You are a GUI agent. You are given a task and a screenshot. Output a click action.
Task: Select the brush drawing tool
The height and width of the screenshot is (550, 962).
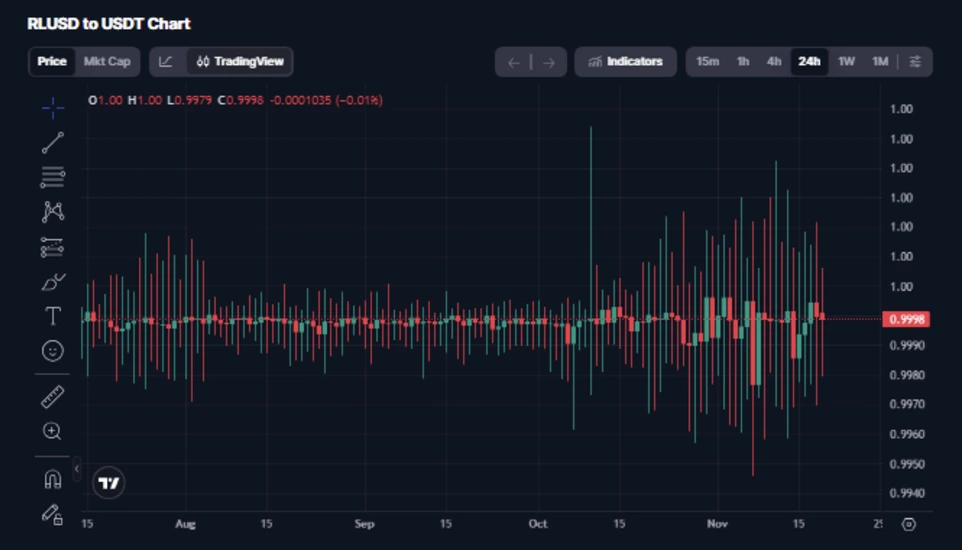pyautogui.click(x=53, y=282)
